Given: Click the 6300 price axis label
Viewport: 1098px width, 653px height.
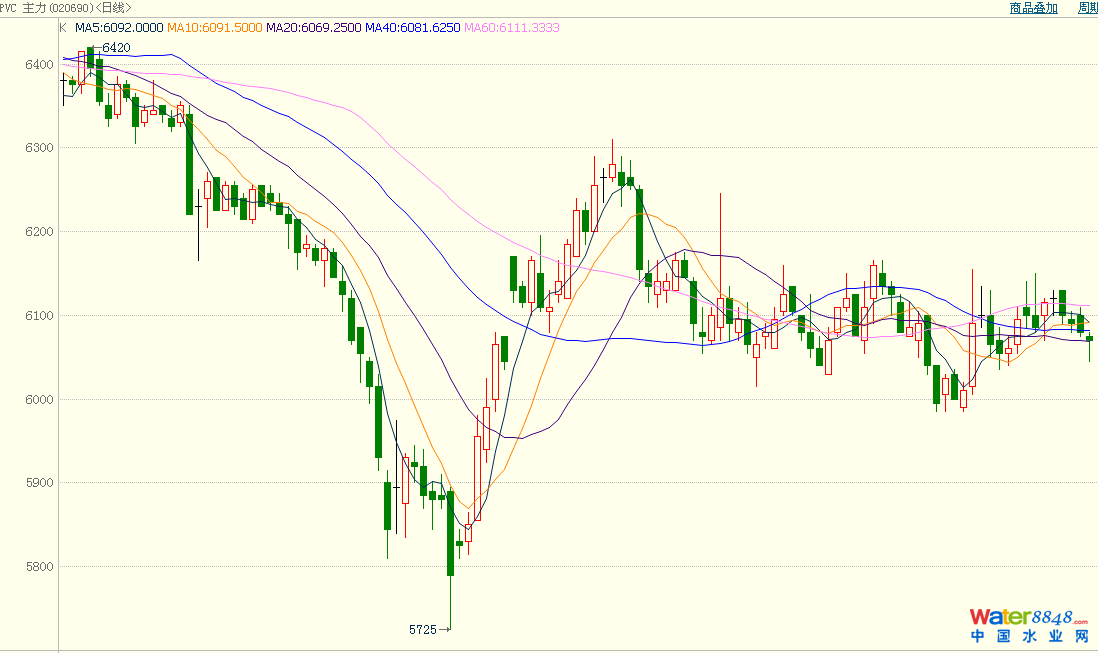Looking at the screenshot, I should pos(41,148).
